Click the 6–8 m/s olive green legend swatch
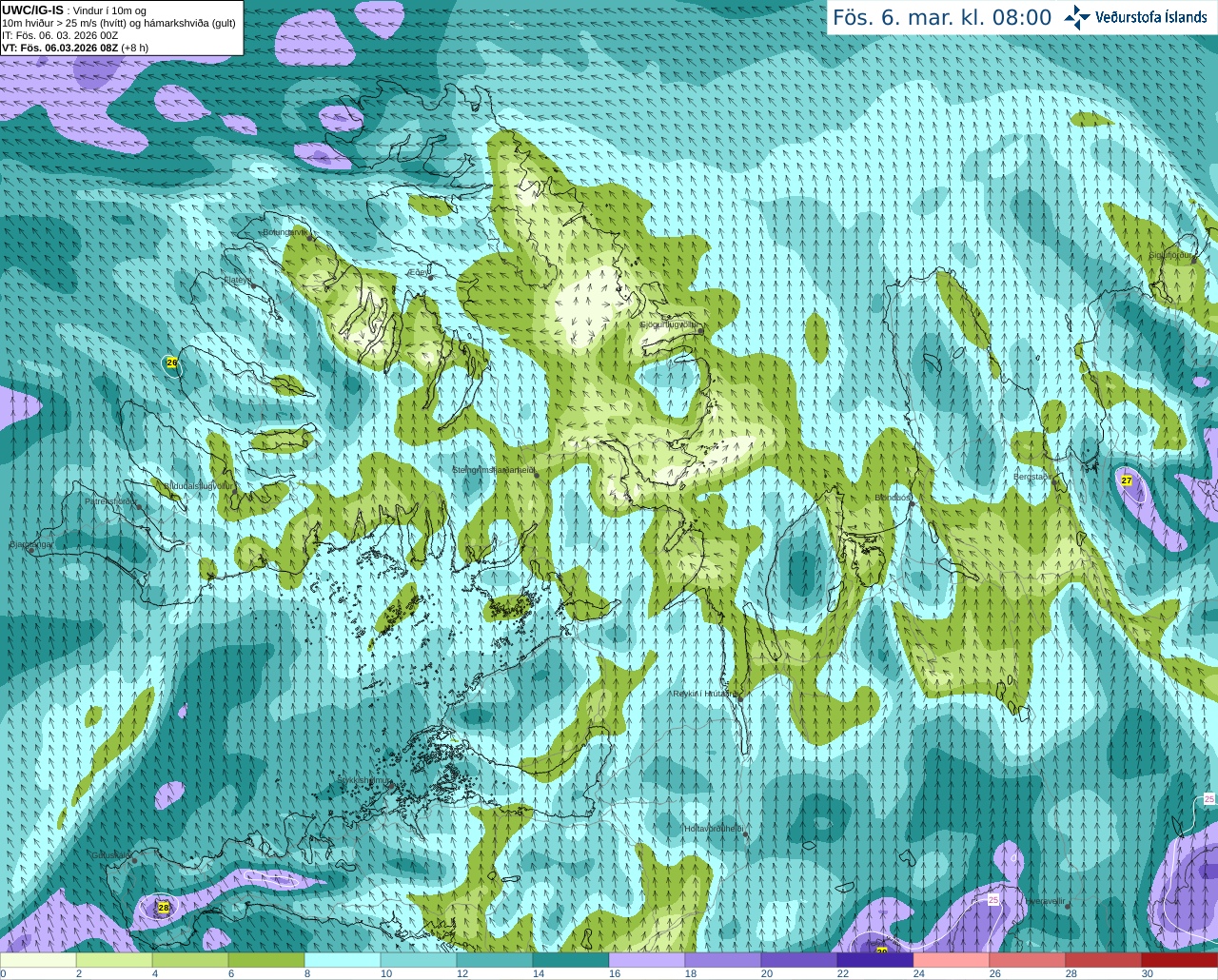The width and height of the screenshot is (1218, 980). tap(266, 960)
